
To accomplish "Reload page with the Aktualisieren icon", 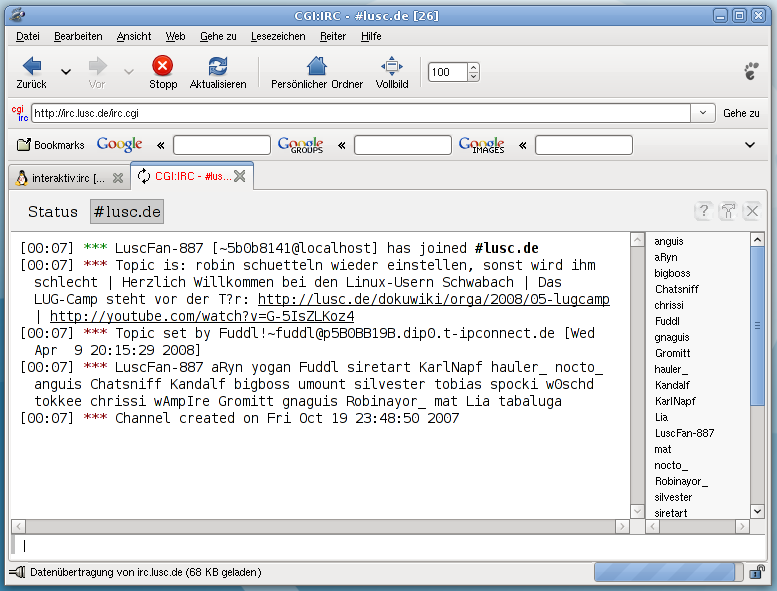I will click(x=217, y=67).
